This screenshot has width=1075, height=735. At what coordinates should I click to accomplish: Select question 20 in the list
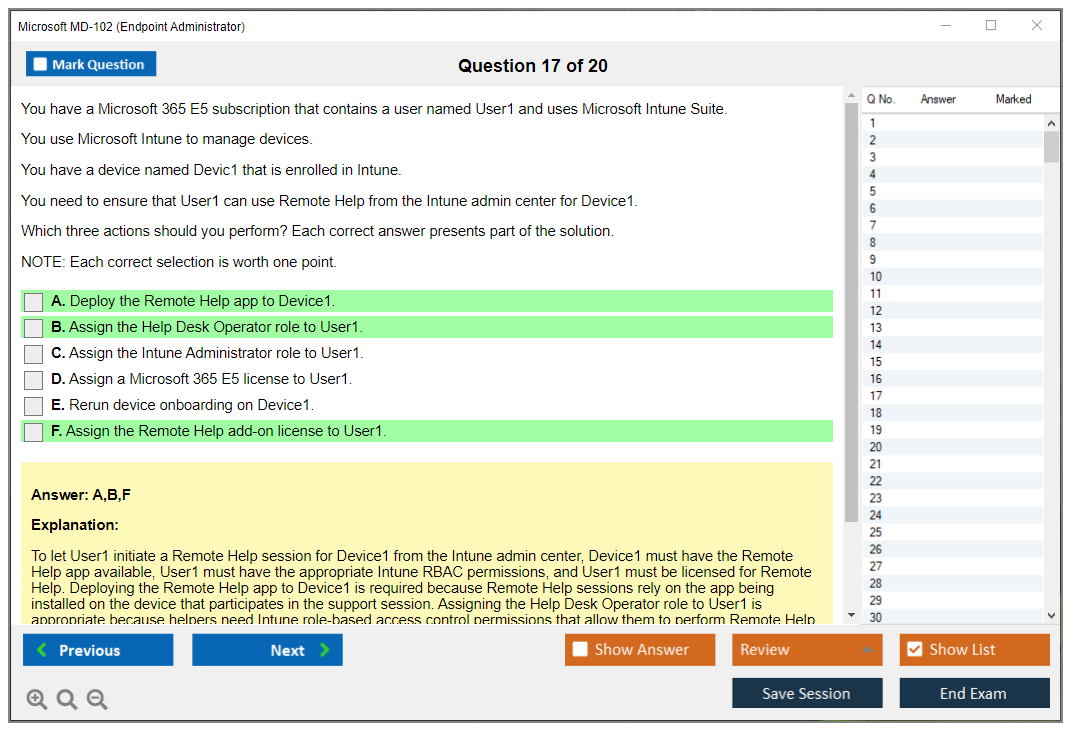coord(953,448)
